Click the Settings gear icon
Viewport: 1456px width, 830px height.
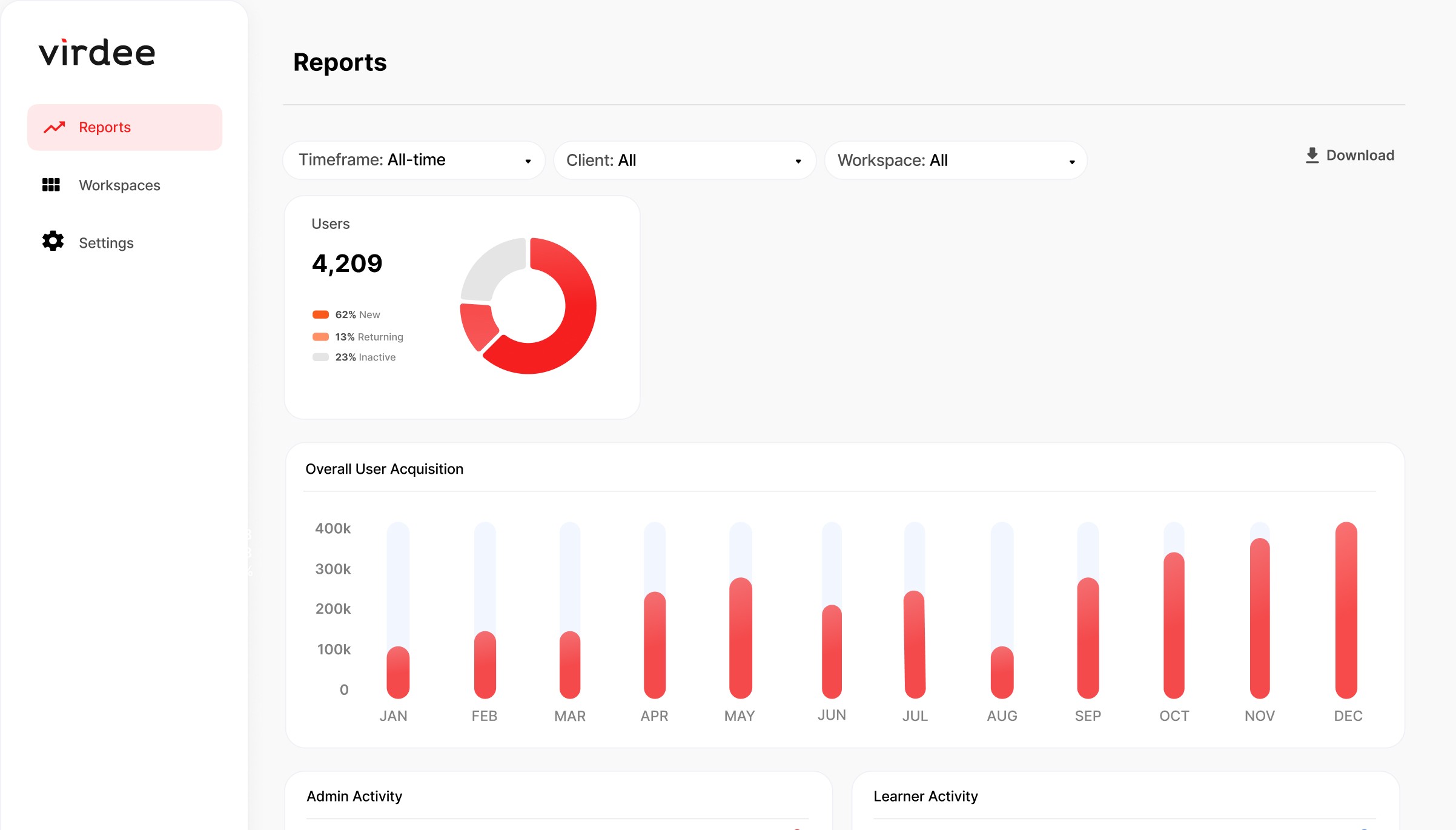click(x=53, y=241)
